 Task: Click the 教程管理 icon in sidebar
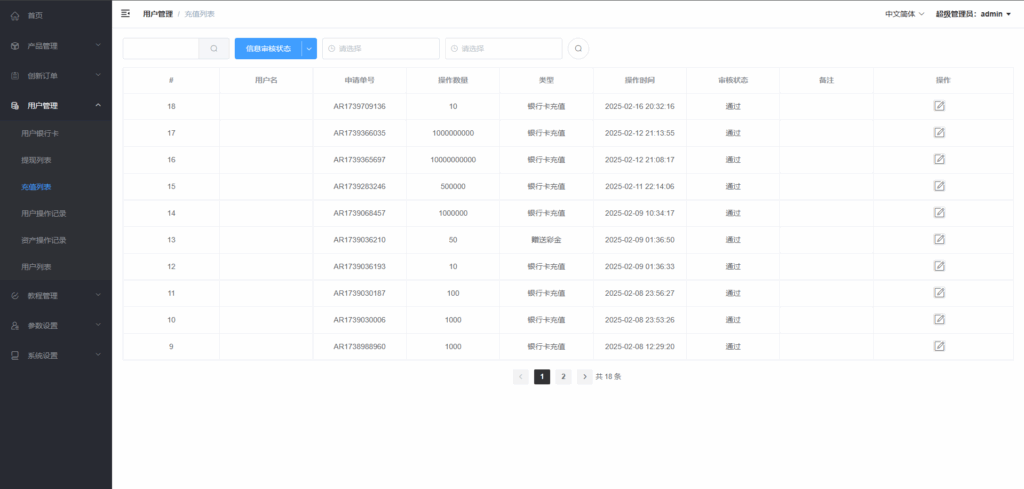(x=15, y=296)
